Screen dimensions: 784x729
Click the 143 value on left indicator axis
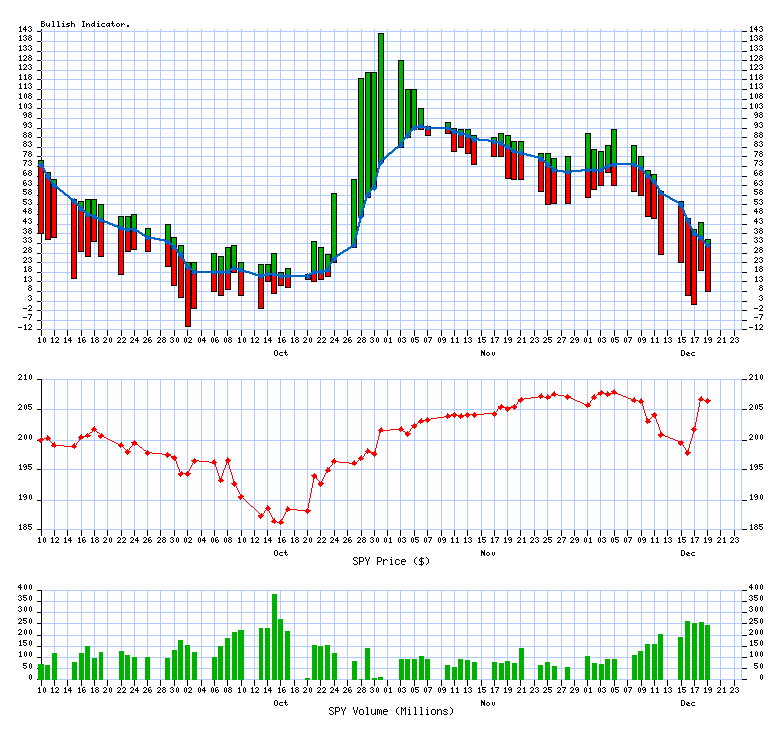point(24,29)
